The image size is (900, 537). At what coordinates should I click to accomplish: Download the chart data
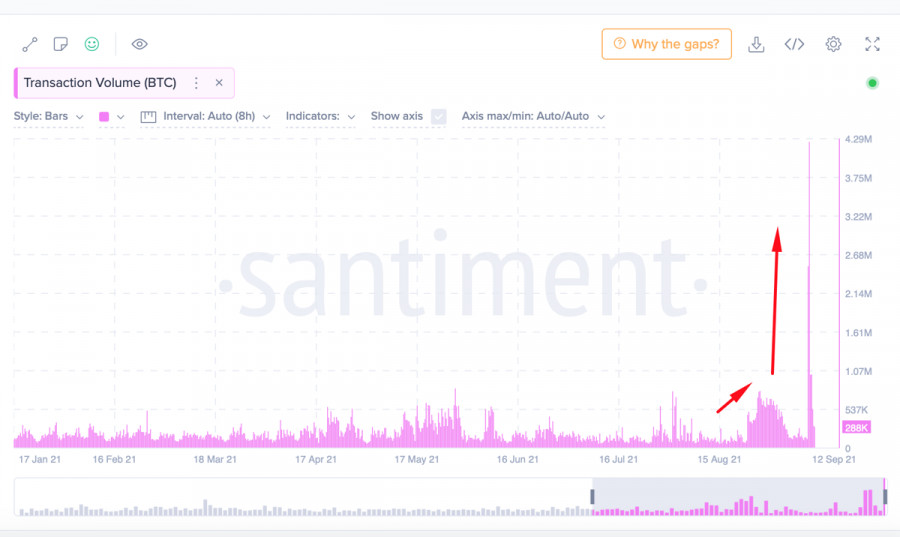pyautogui.click(x=756, y=44)
